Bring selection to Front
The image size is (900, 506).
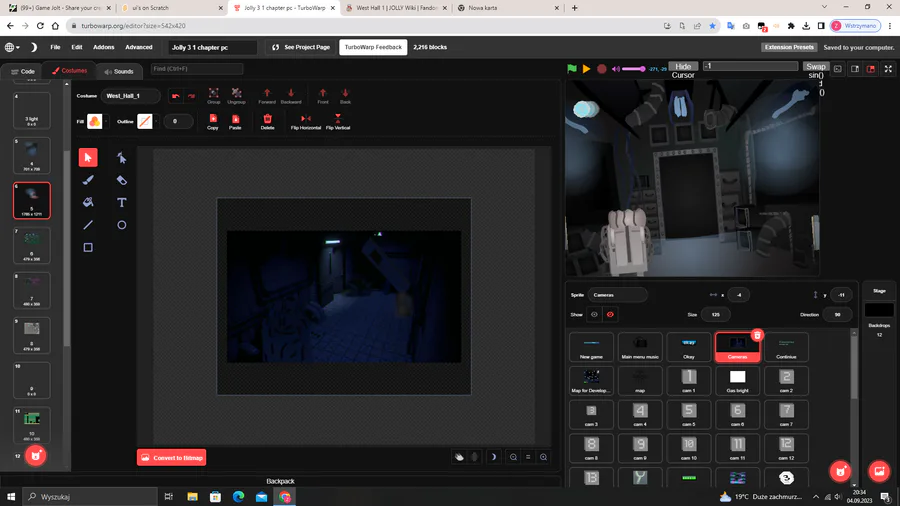click(x=323, y=96)
